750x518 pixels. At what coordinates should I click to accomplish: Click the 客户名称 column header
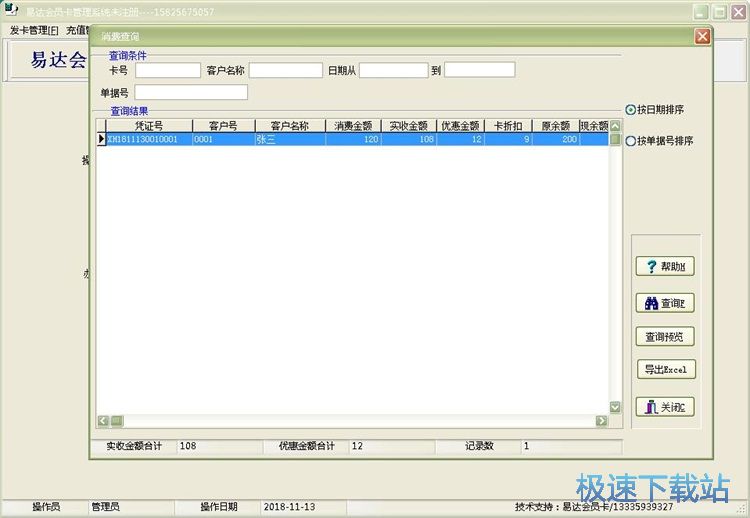(x=290, y=126)
